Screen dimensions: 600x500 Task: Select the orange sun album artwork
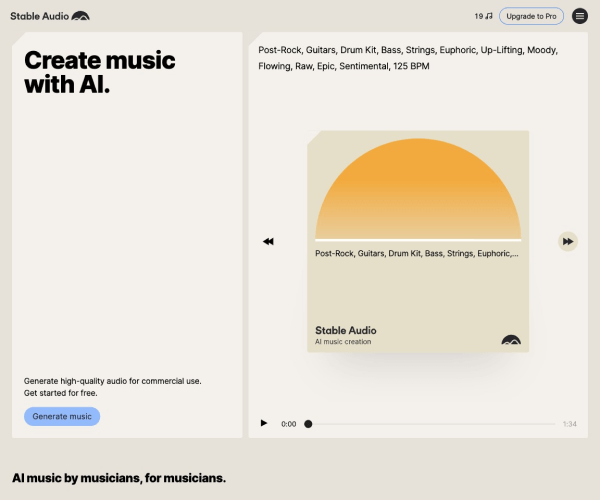(x=418, y=188)
